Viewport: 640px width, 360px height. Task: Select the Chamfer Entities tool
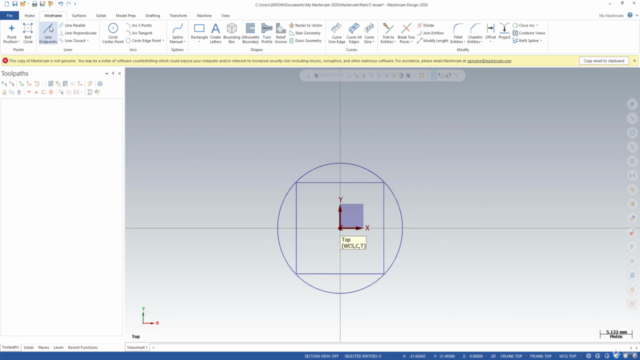click(x=475, y=33)
